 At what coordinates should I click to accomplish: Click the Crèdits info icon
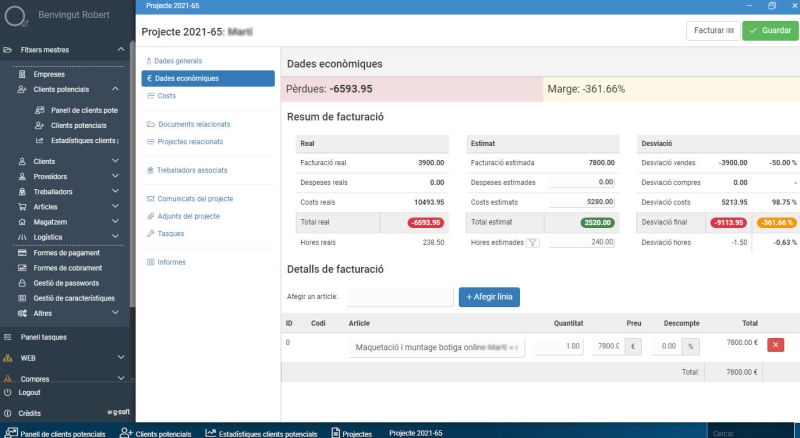(8, 412)
